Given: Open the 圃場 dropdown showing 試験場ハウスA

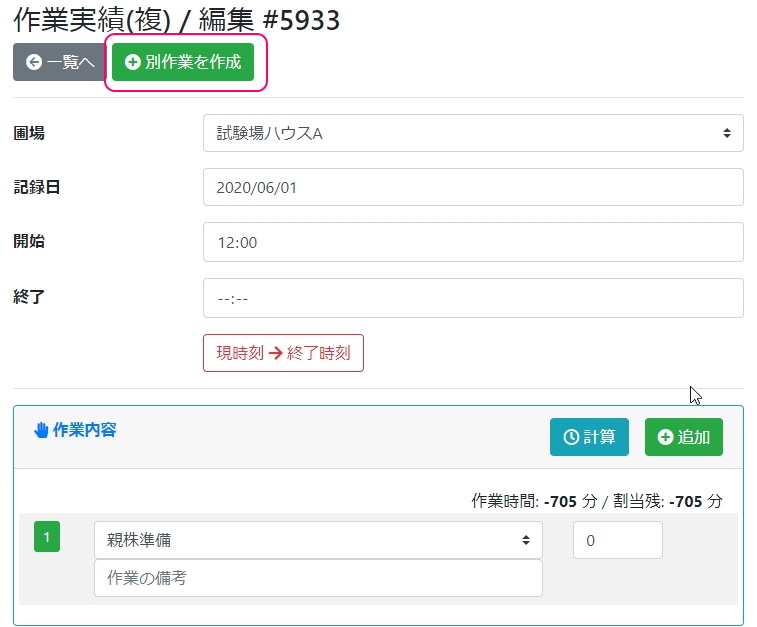Looking at the screenshot, I should (473, 133).
